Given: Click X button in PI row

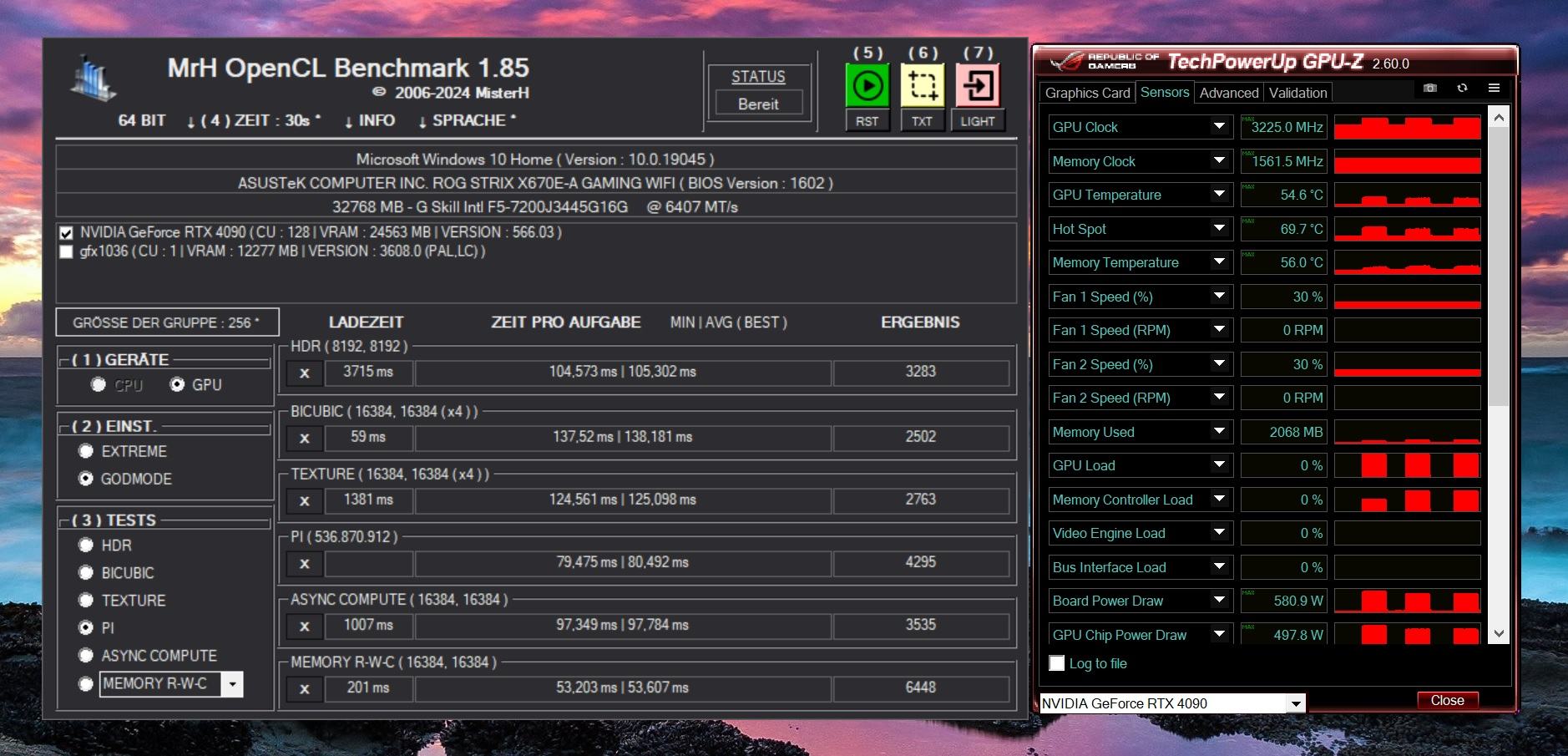Looking at the screenshot, I should 305,563.
